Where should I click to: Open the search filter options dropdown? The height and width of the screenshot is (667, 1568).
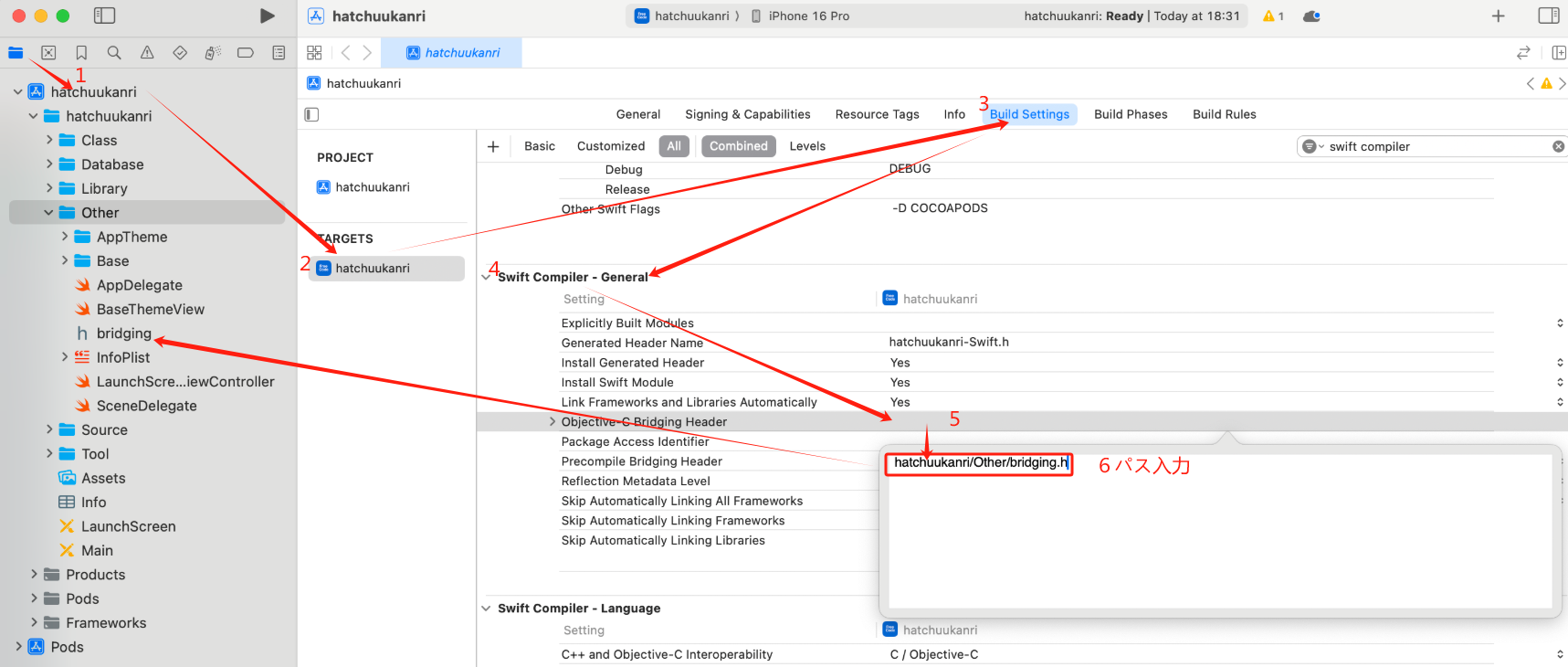coord(1312,146)
